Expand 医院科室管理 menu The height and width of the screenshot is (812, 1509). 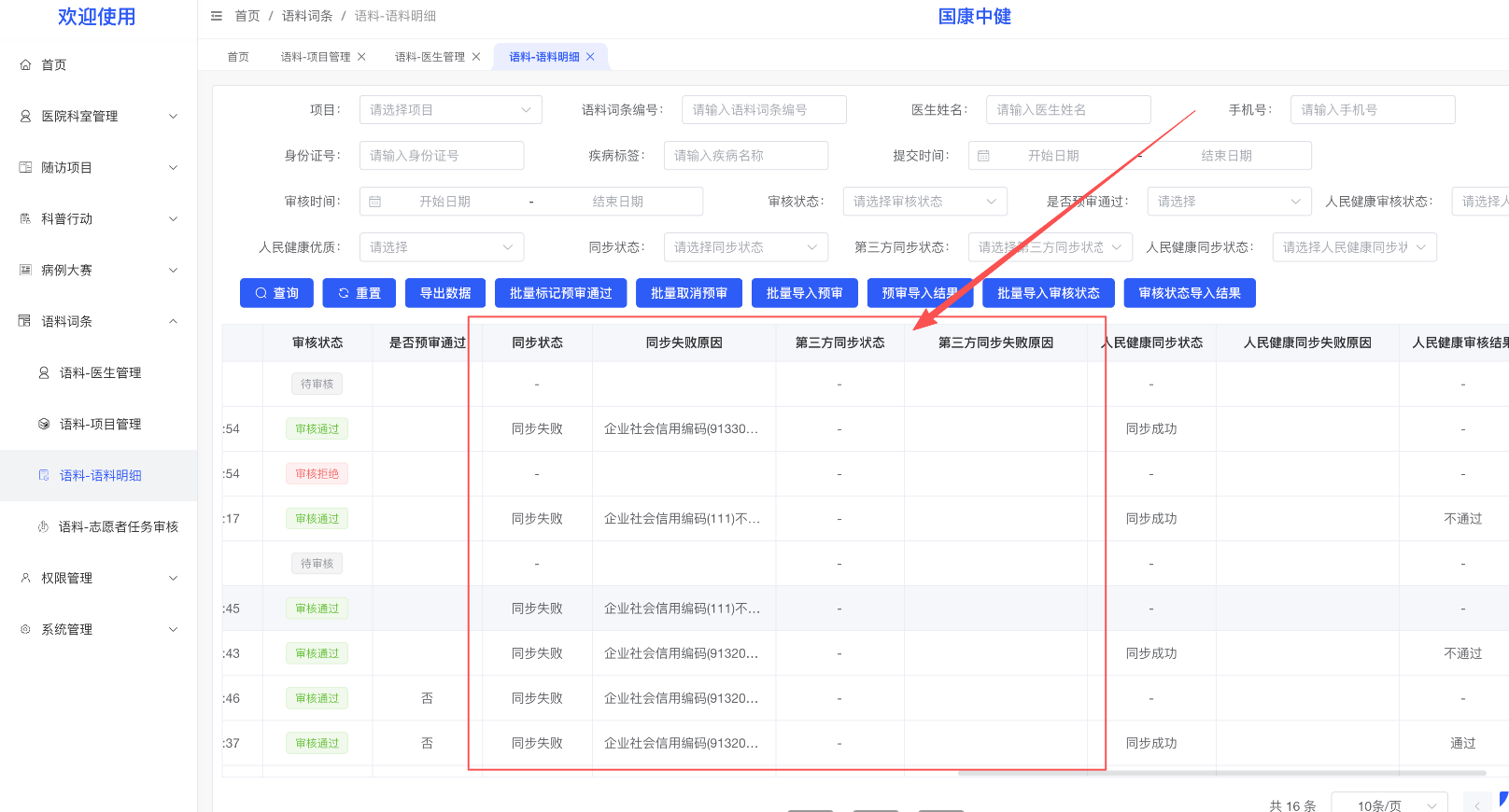[x=98, y=116]
